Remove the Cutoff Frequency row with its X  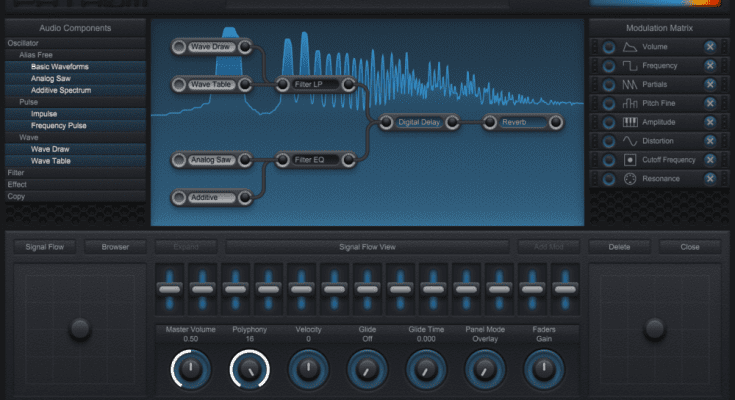pos(710,160)
